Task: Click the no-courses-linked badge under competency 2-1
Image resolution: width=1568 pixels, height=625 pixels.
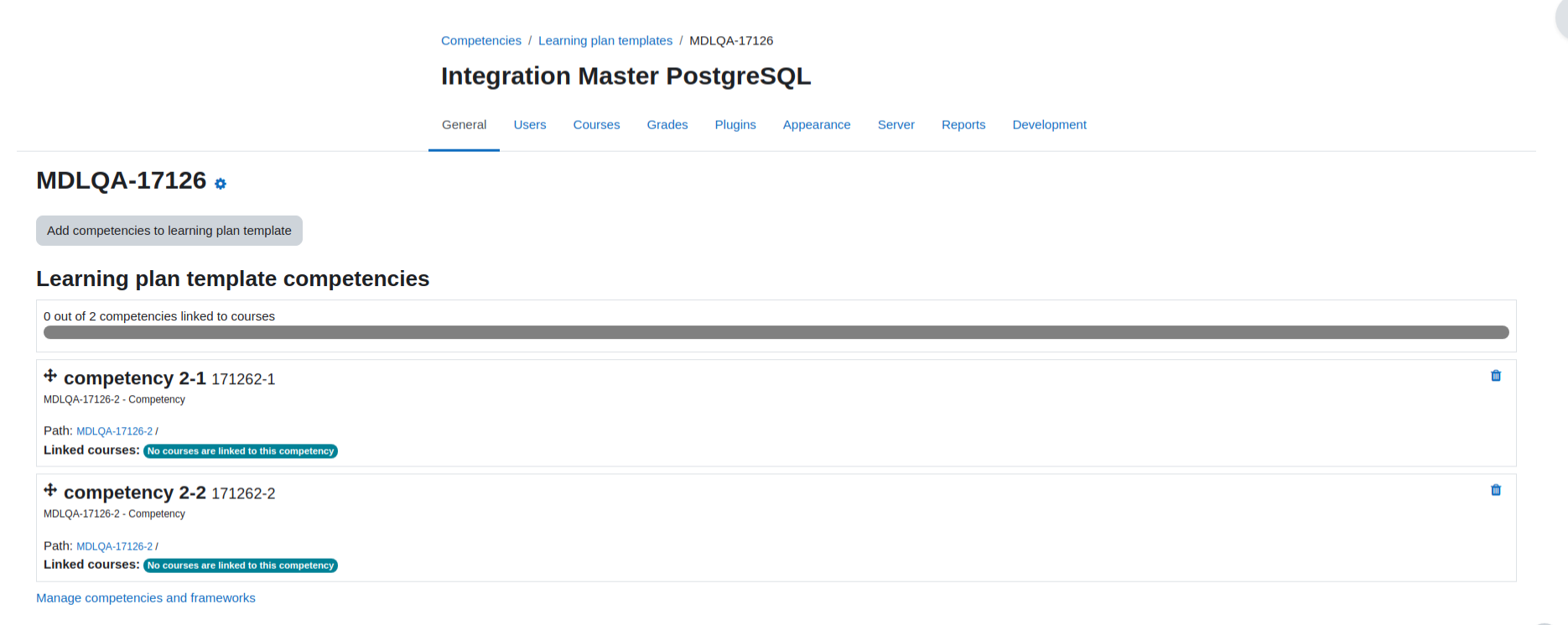Action: pos(241,451)
